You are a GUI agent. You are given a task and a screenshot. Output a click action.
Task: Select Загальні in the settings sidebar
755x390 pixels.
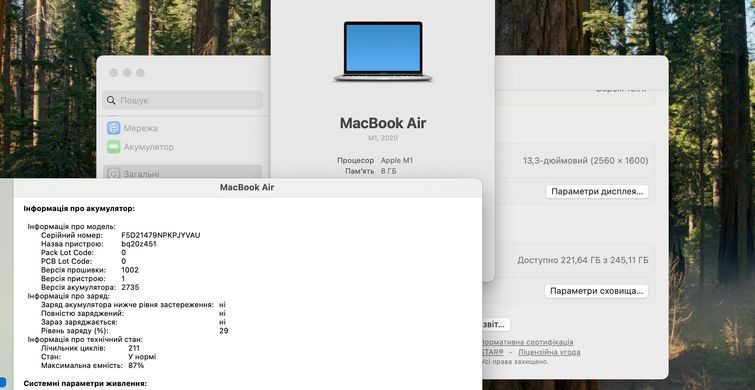coord(182,172)
